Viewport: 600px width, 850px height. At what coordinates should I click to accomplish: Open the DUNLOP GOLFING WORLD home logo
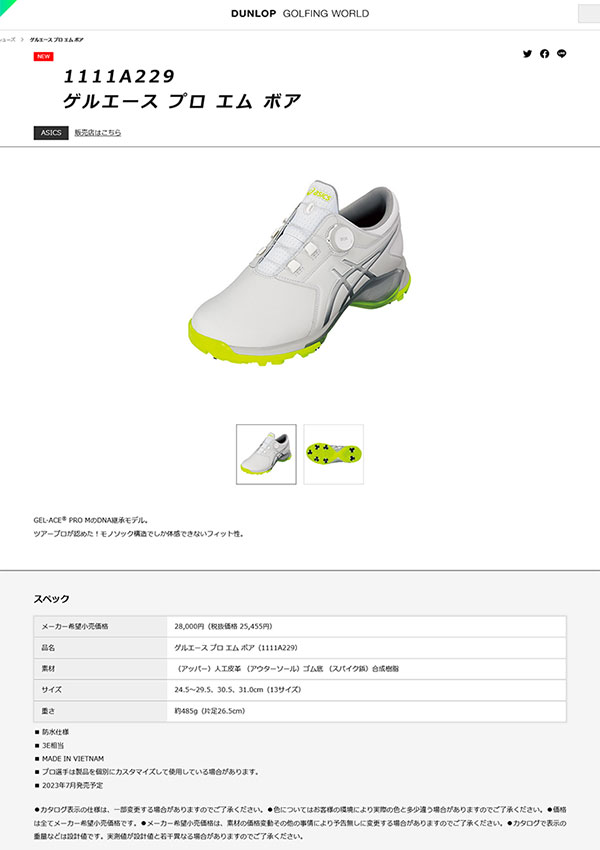click(x=300, y=14)
